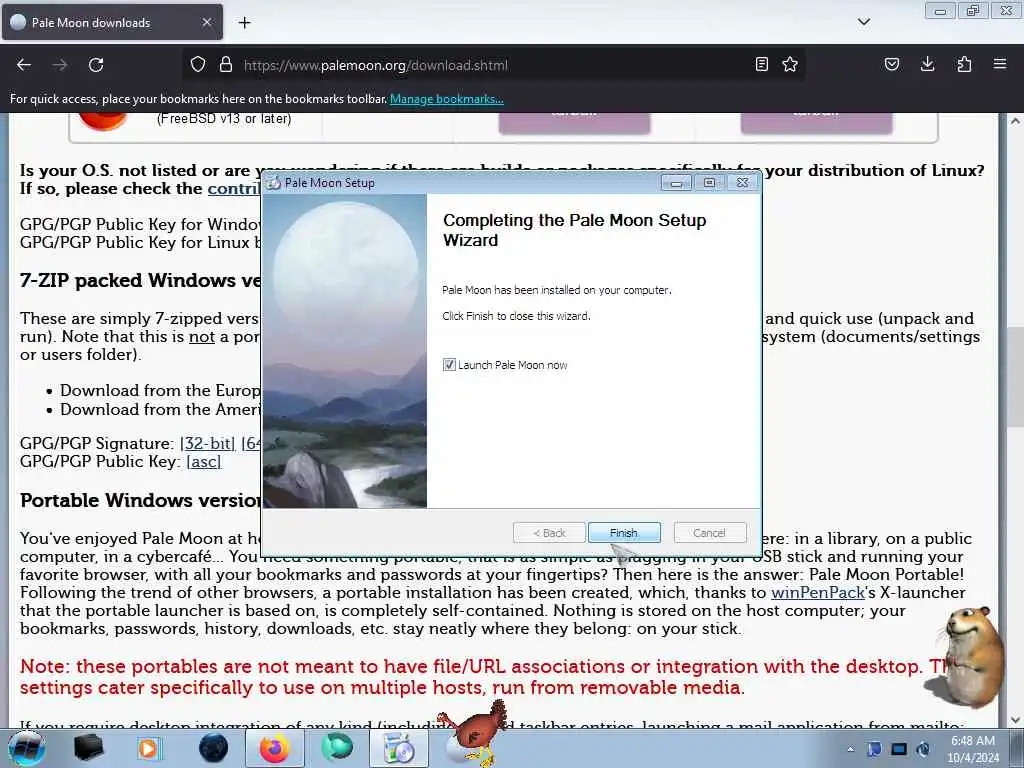This screenshot has height=768, width=1024.
Task: Open the dark globe browser taskbar icon
Action: coord(213,748)
